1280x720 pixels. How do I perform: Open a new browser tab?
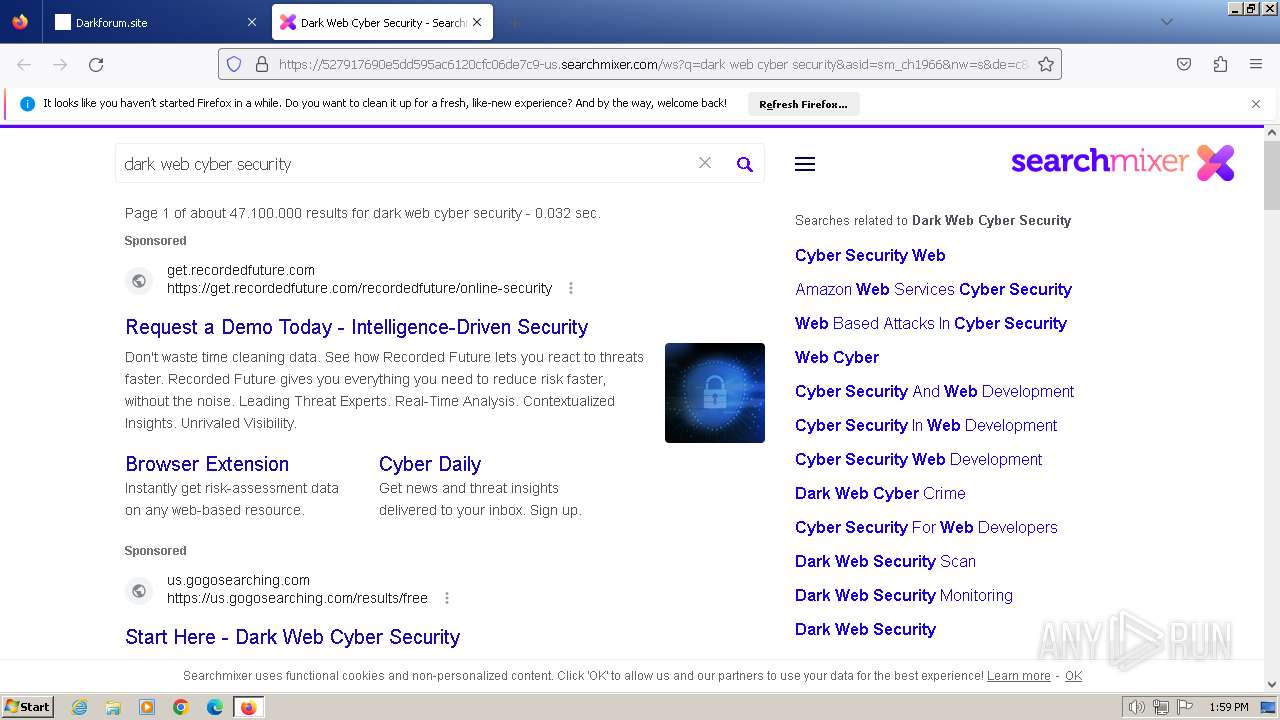(514, 22)
